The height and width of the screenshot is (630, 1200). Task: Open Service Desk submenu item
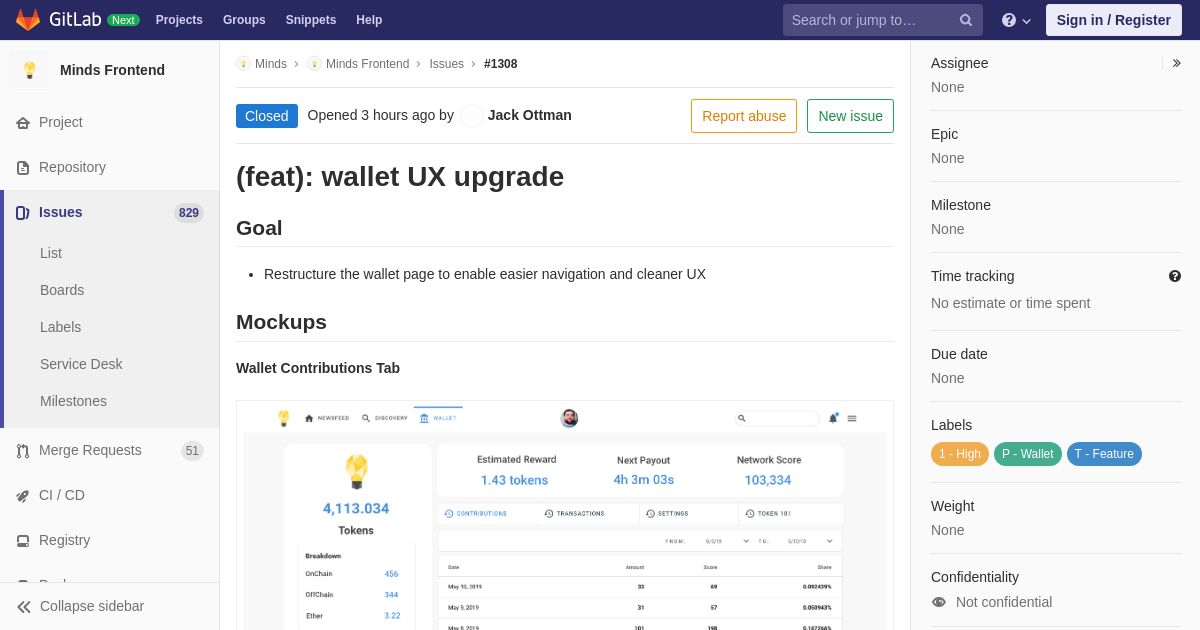point(81,364)
